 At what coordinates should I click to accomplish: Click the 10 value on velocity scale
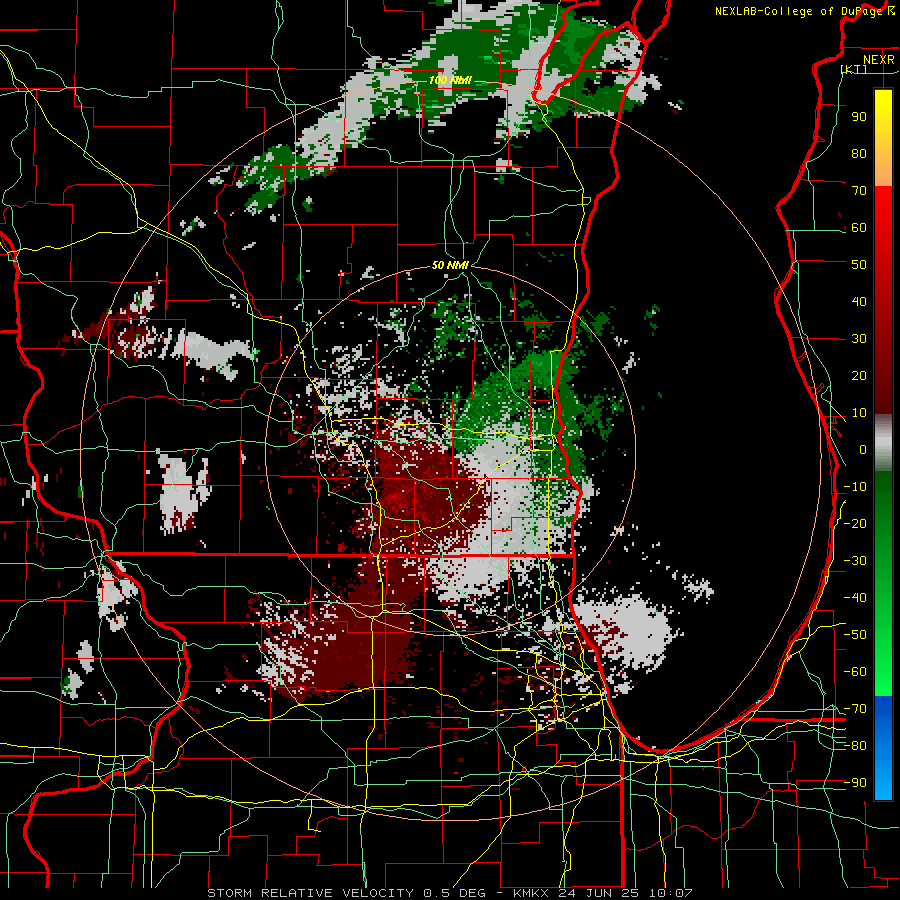[x=859, y=413]
